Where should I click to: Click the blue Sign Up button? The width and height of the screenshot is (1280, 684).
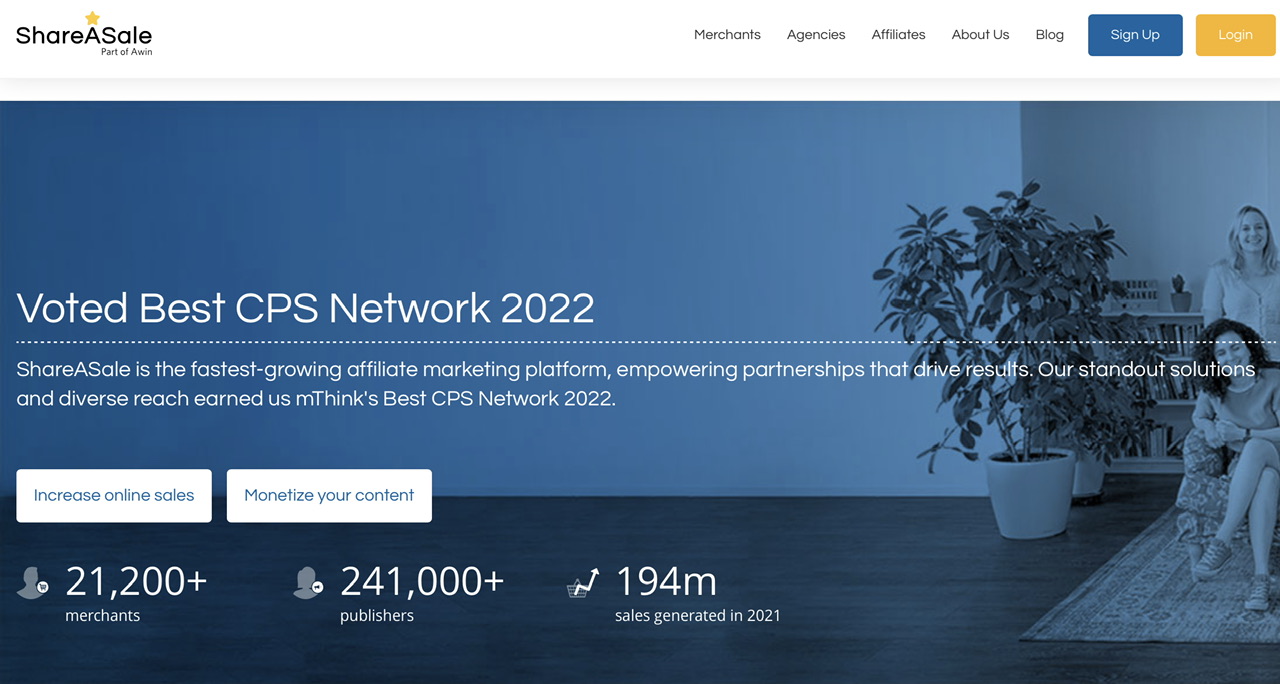click(1135, 35)
